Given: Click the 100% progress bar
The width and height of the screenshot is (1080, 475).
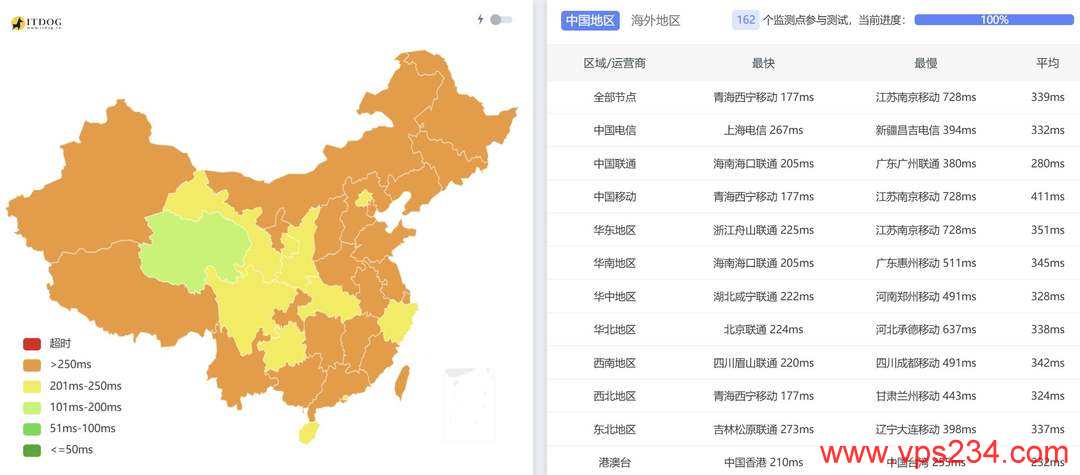Looking at the screenshot, I should coord(993,20).
